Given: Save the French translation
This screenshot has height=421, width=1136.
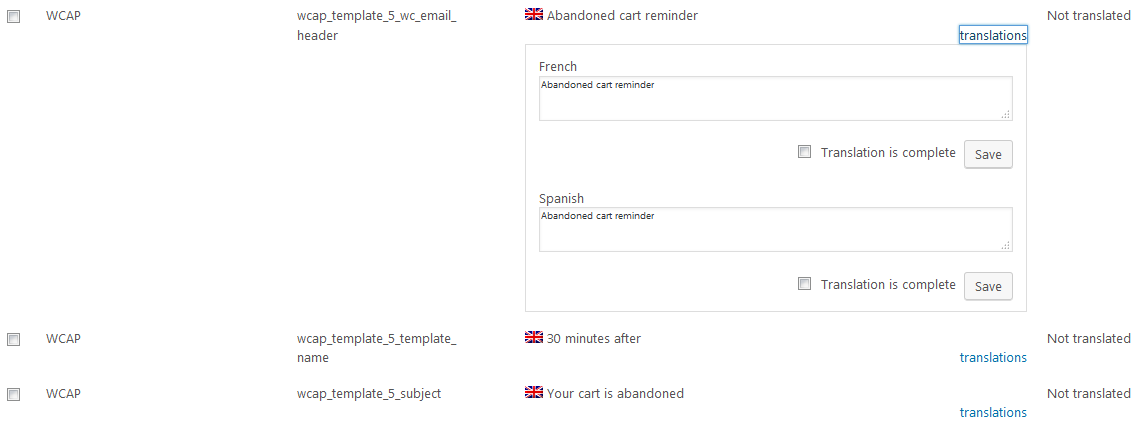Looking at the screenshot, I should tap(987, 154).
